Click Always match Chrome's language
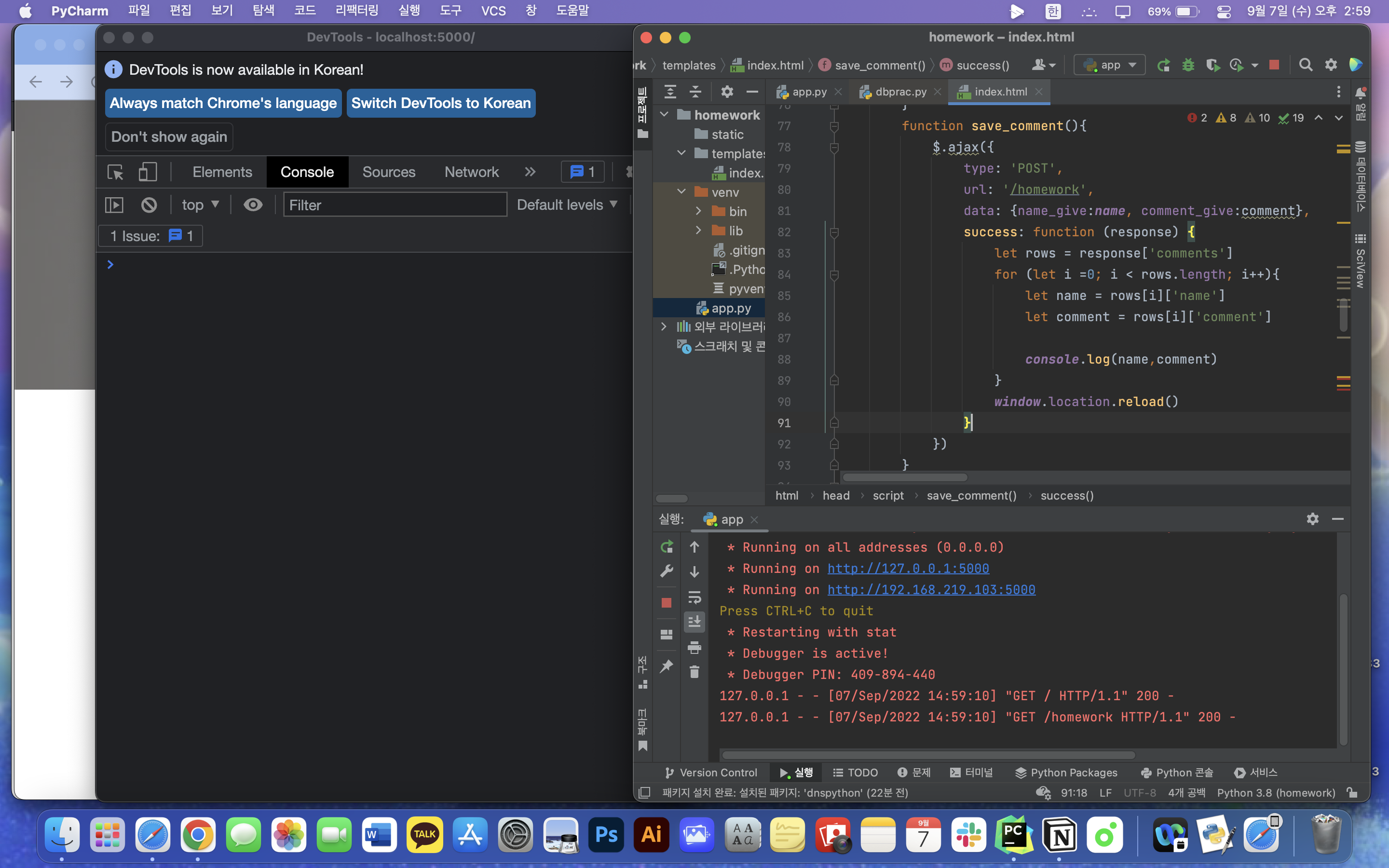The height and width of the screenshot is (868, 1389). coord(223,103)
